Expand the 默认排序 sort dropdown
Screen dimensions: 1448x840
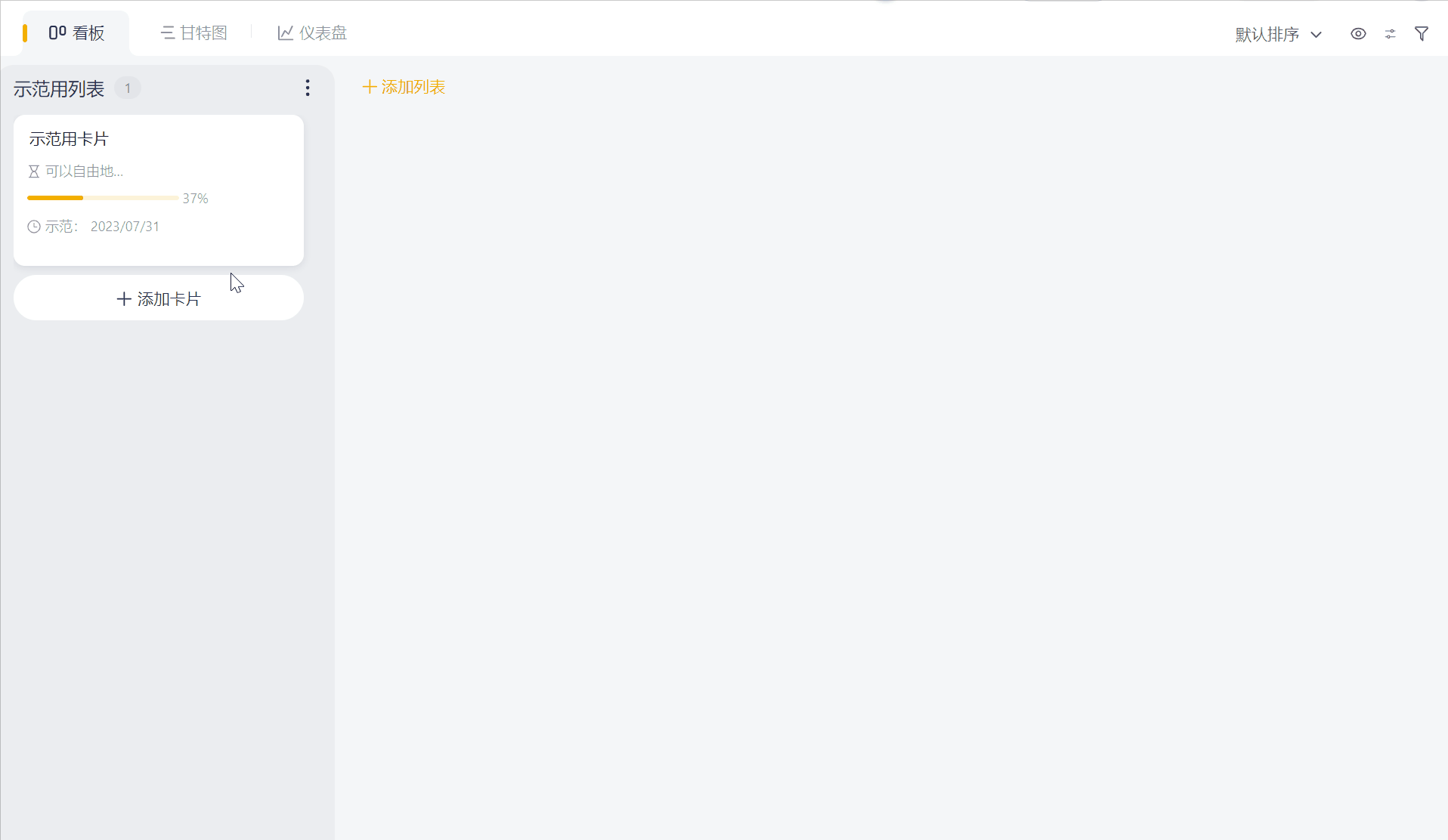click(1279, 34)
